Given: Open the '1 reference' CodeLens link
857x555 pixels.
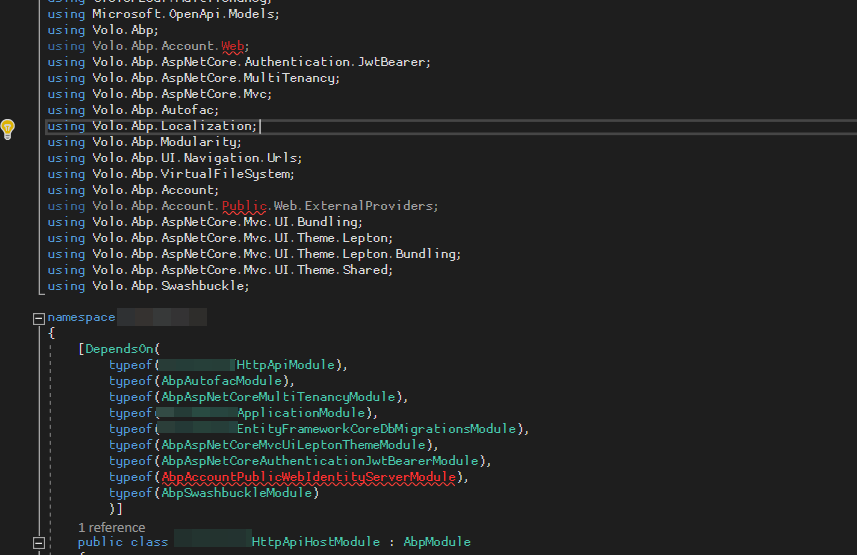Looking at the screenshot, I should 111,527.
